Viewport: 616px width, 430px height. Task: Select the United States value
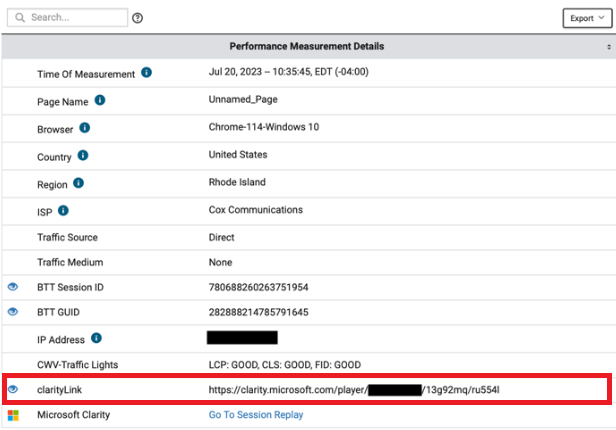238,155
